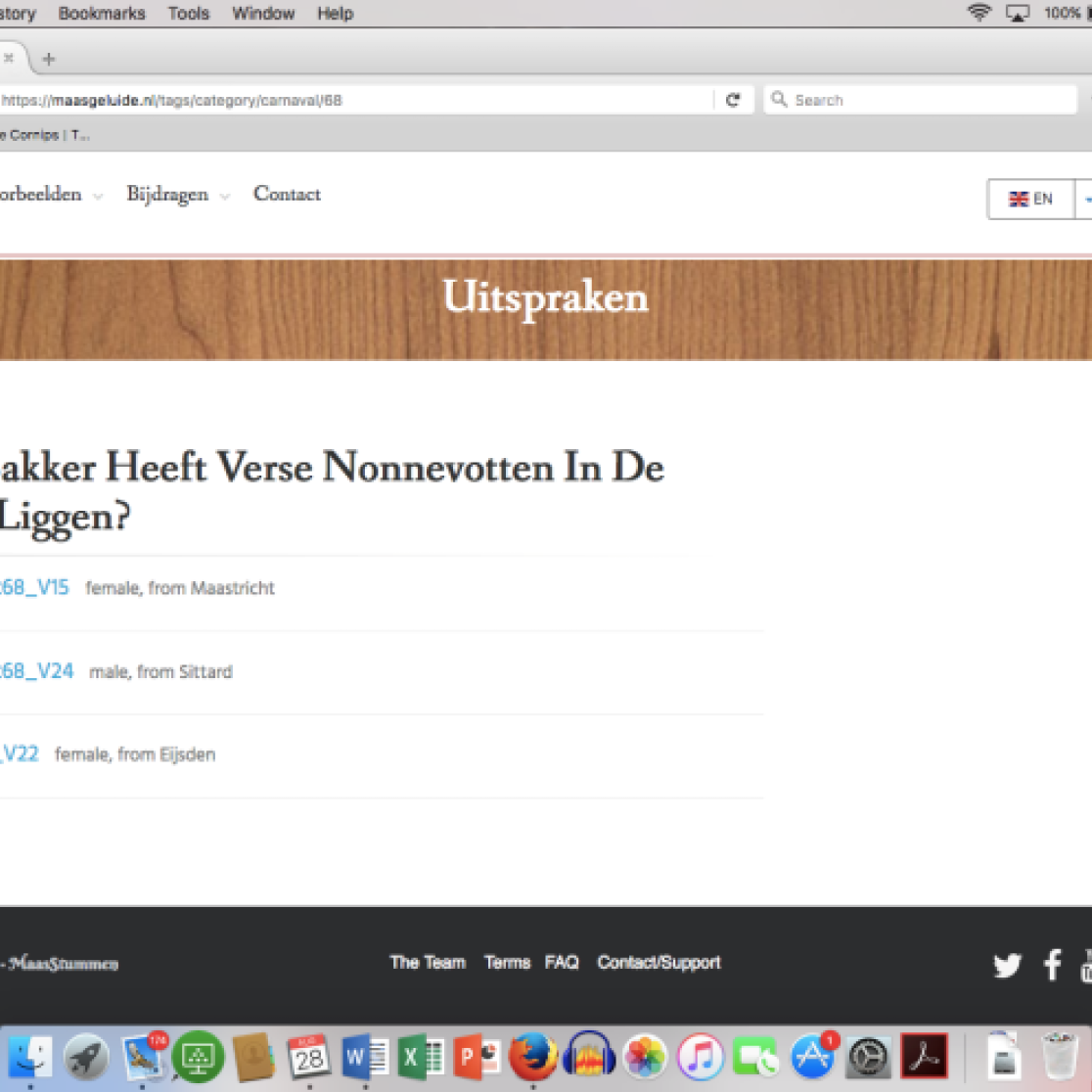Open Contacts app in dock
The width and height of the screenshot is (1092, 1092).
(x=253, y=1057)
